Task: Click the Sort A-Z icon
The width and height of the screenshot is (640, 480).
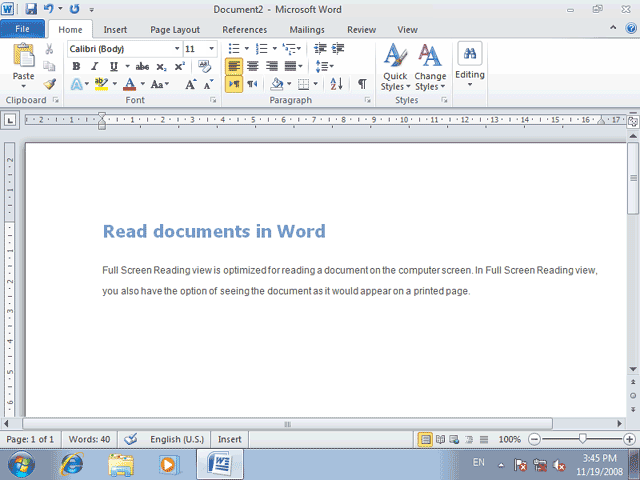Action: 337,84
